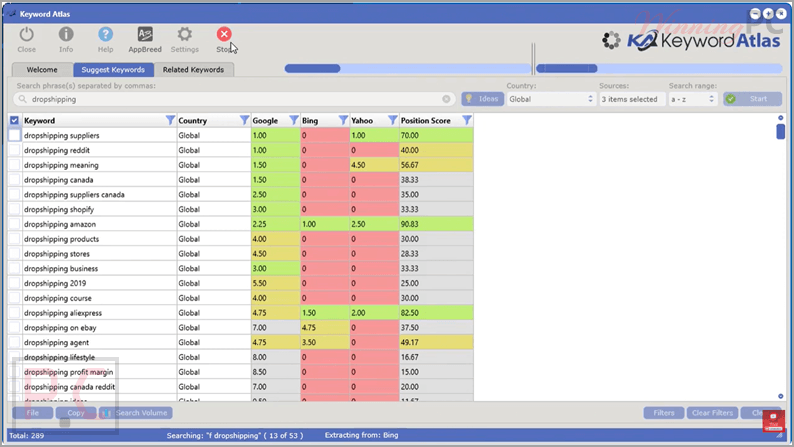Click the 90.83 position score cell
Image resolution: width=794 pixels, height=447 pixels.
(436, 224)
